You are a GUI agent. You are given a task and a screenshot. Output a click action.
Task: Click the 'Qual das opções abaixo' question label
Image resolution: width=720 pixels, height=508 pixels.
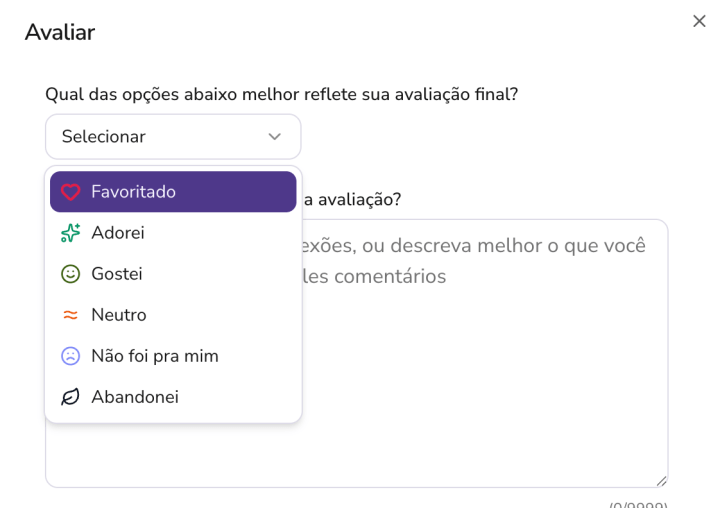click(281, 94)
